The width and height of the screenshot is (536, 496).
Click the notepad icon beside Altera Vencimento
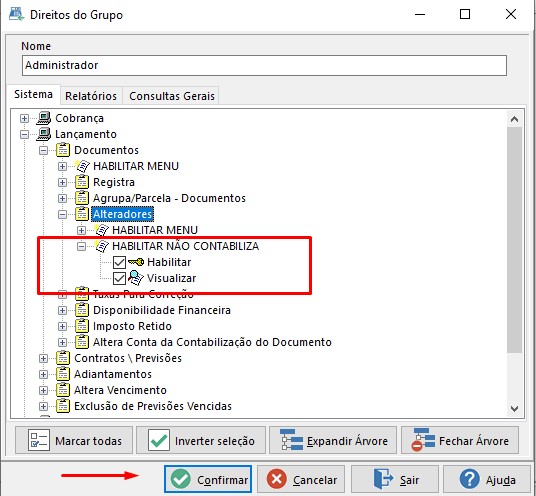(x=63, y=390)
